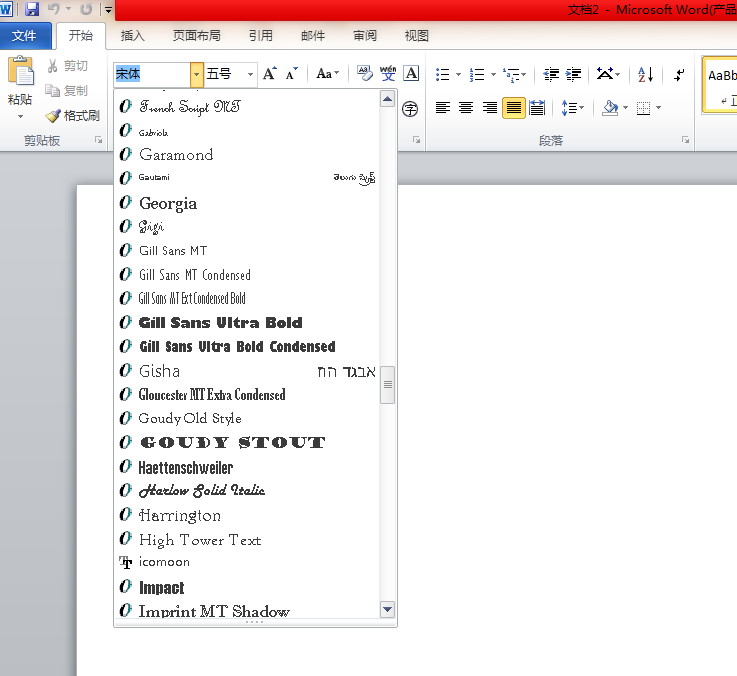Collapse the font name dropdown arrow
Image resolution: width=737 pixels, height=676 pixels.
click(197, 74)
